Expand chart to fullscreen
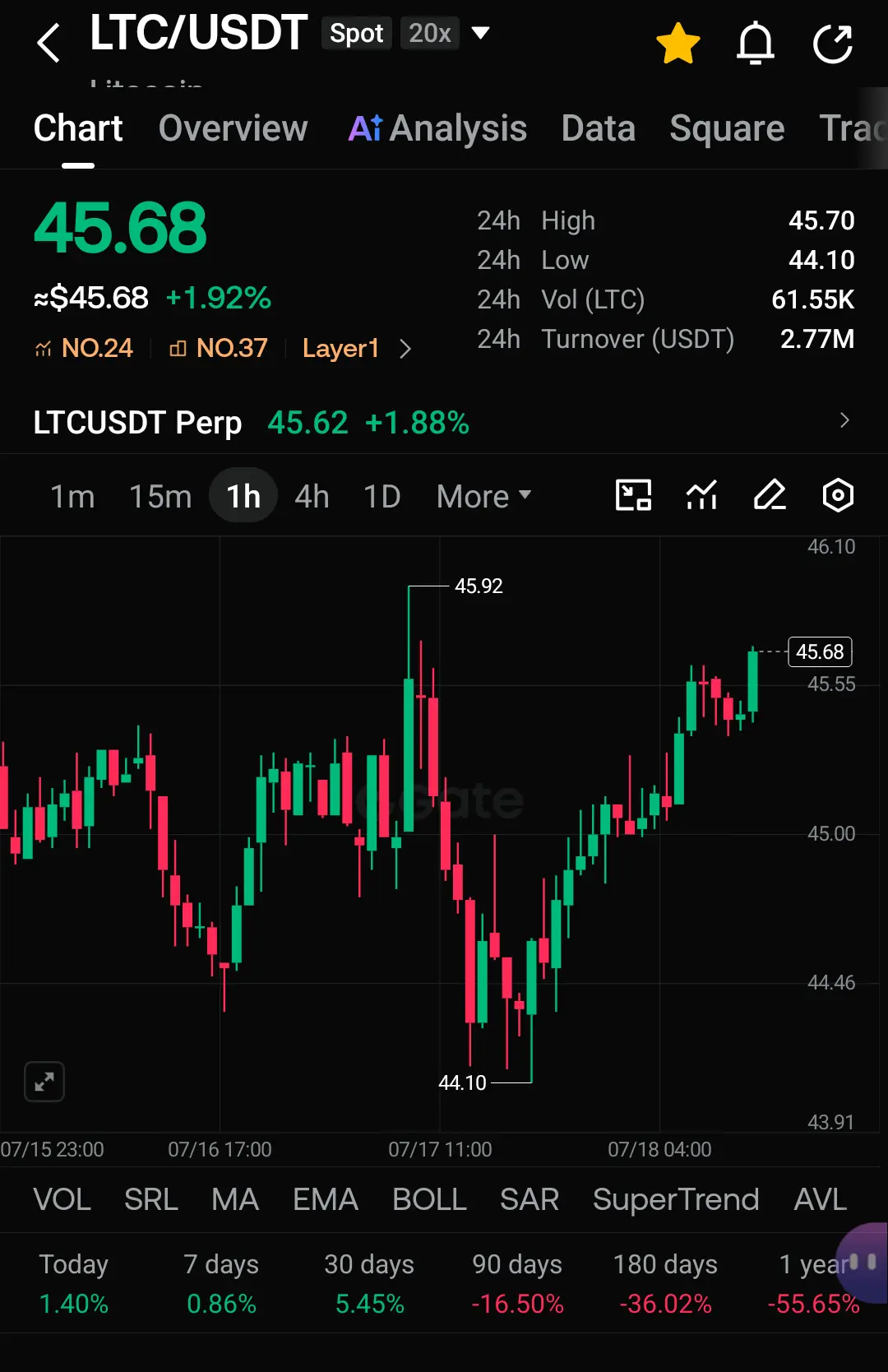Screen dimensions: 888x1372 (x=44, y=1082)
